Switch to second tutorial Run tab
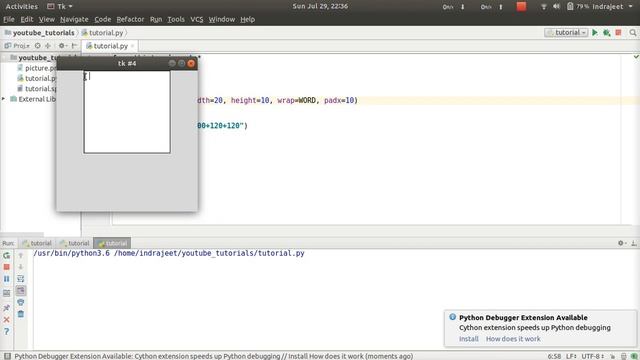This screenshot has height=360, width=640. pos(75,243)
